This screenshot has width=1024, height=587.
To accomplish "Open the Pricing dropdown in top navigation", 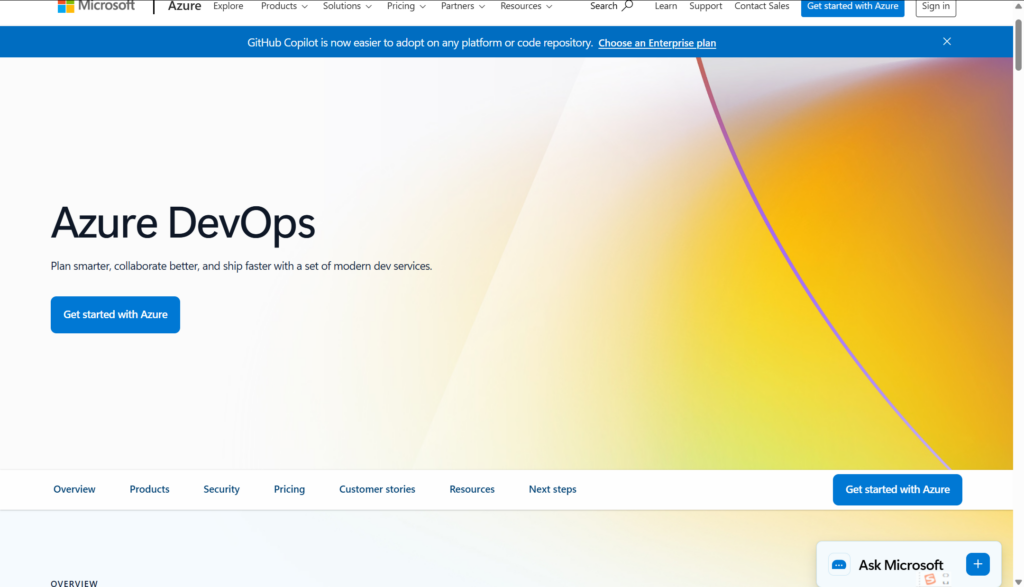I will (x=406, y=6).
